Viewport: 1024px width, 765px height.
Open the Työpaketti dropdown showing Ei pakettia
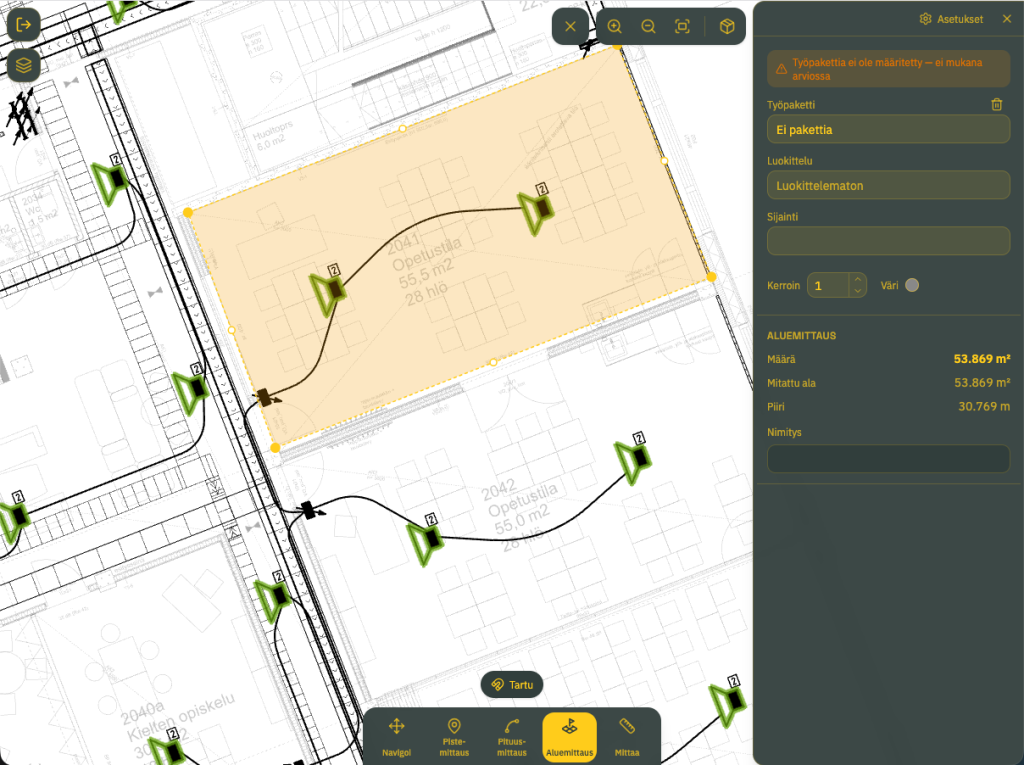point(888,129)
